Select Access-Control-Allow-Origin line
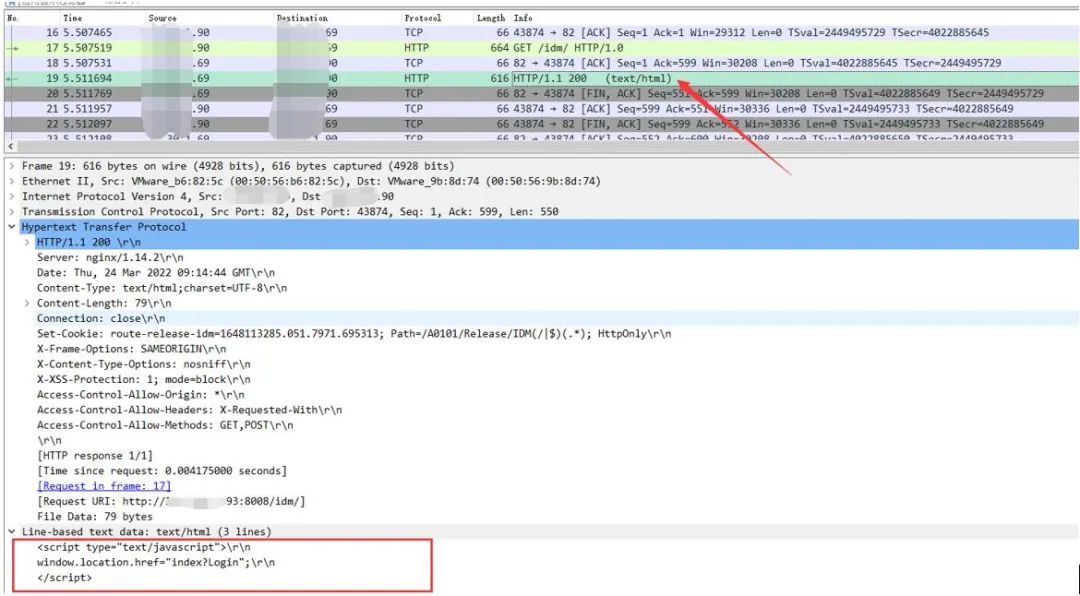 [141, 394]
